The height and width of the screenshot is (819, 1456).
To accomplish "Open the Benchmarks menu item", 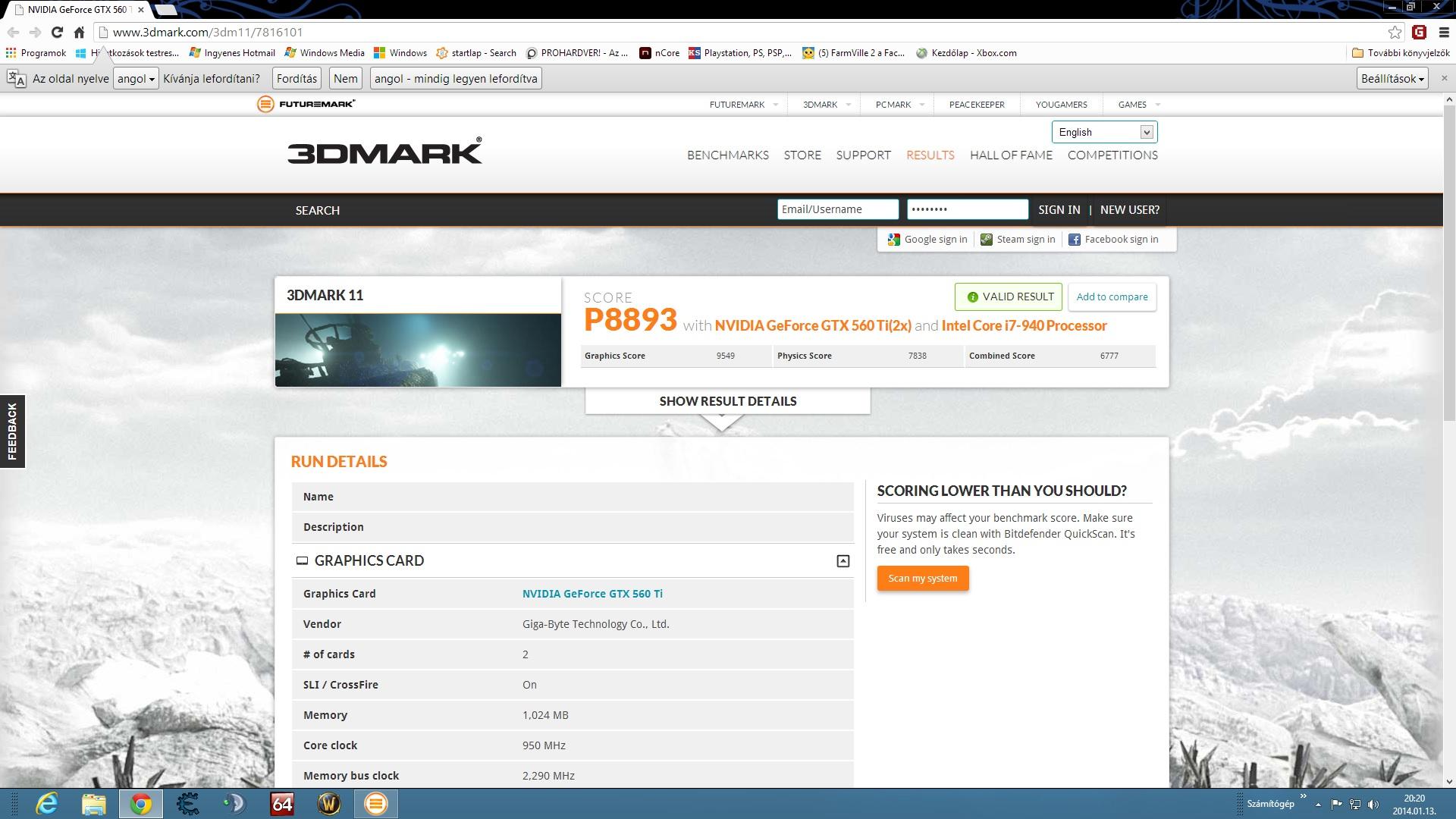I will [x=727, y=155].
